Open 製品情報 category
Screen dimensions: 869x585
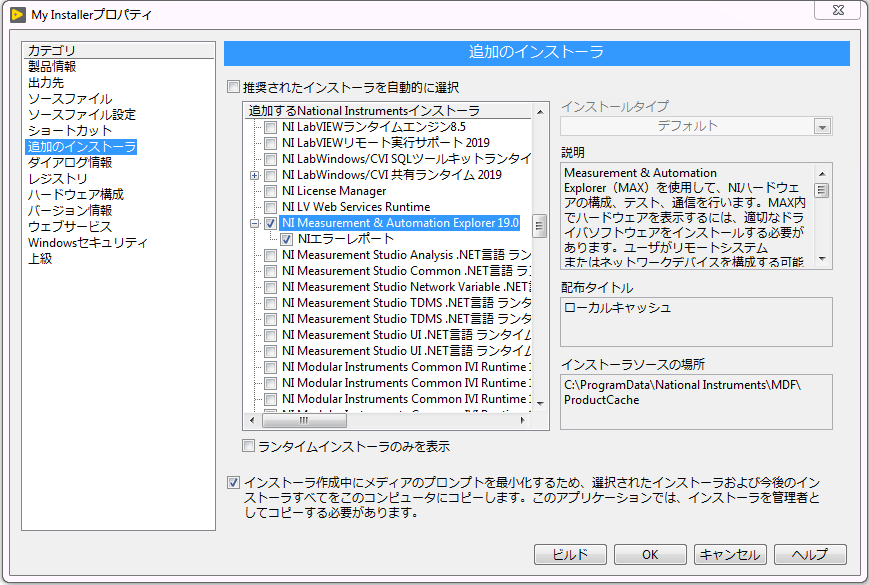point(52,66)
